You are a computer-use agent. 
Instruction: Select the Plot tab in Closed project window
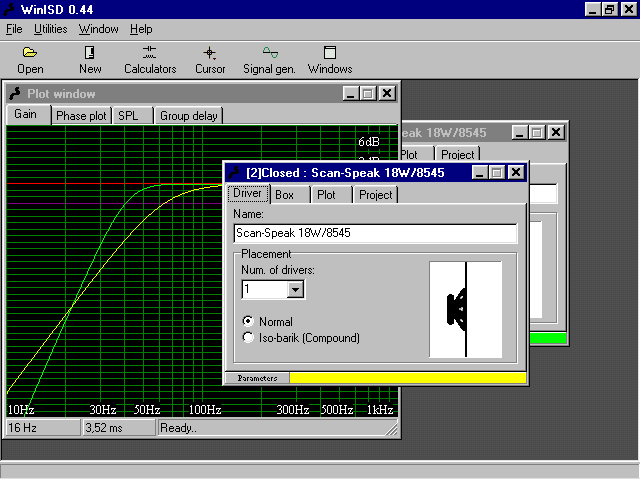tap(331, 195)
